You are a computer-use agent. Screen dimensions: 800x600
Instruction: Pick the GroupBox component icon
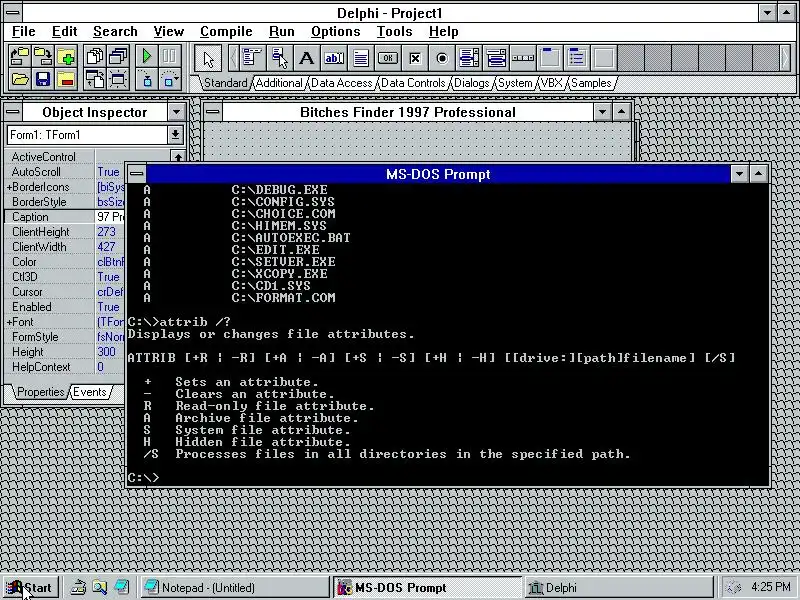(x=550, y=58)
